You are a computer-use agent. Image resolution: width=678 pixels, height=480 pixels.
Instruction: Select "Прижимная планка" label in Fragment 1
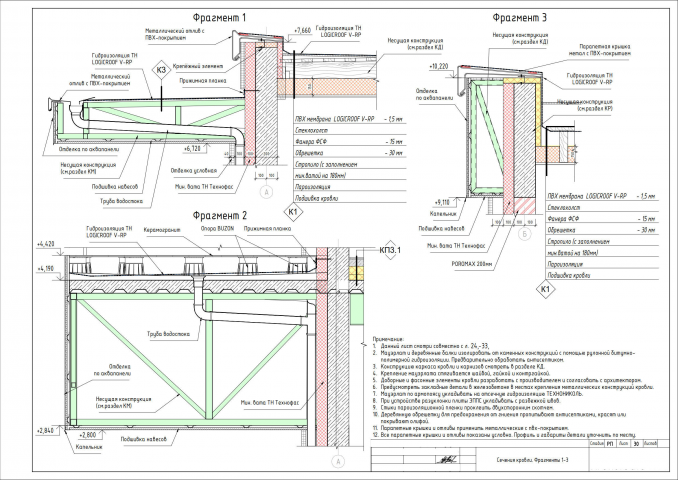[x=203, y=81]
